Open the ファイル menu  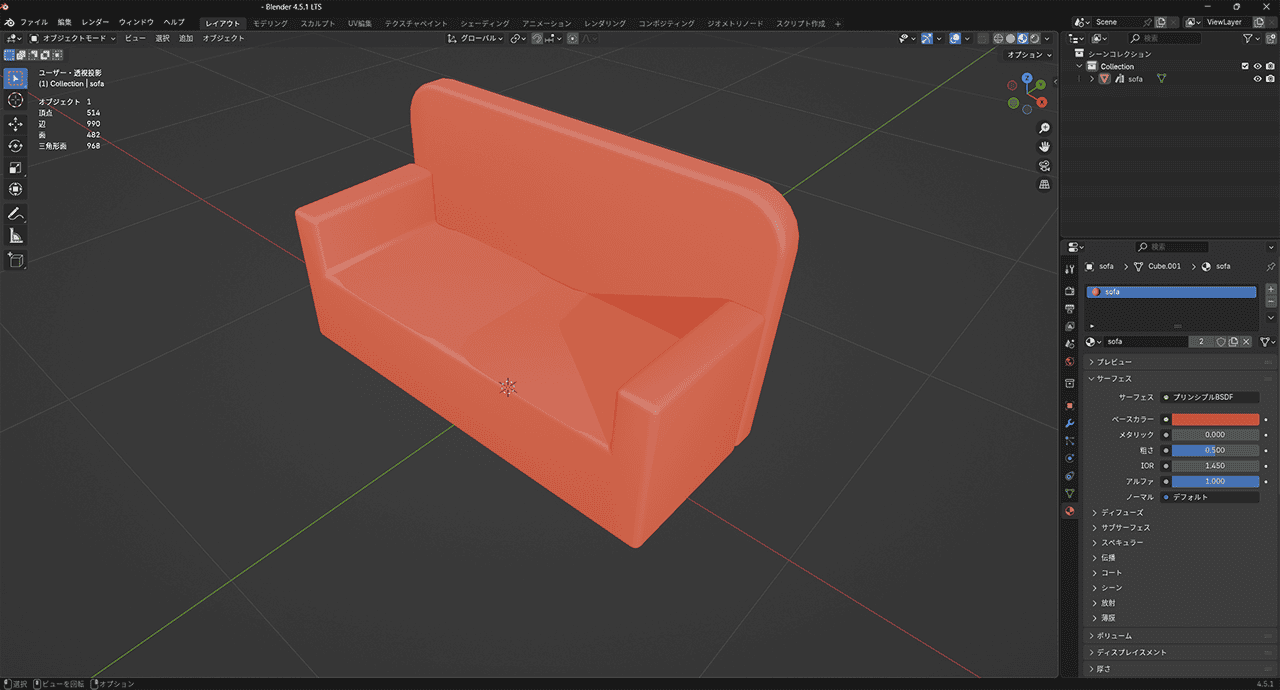[x=34, y=22]
